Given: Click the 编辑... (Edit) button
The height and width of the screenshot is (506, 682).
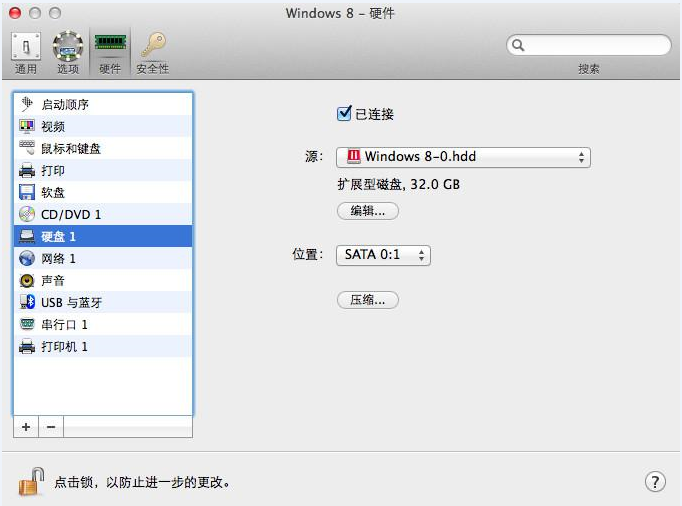Looking at the screenshot, I should [x=367, y=211].
